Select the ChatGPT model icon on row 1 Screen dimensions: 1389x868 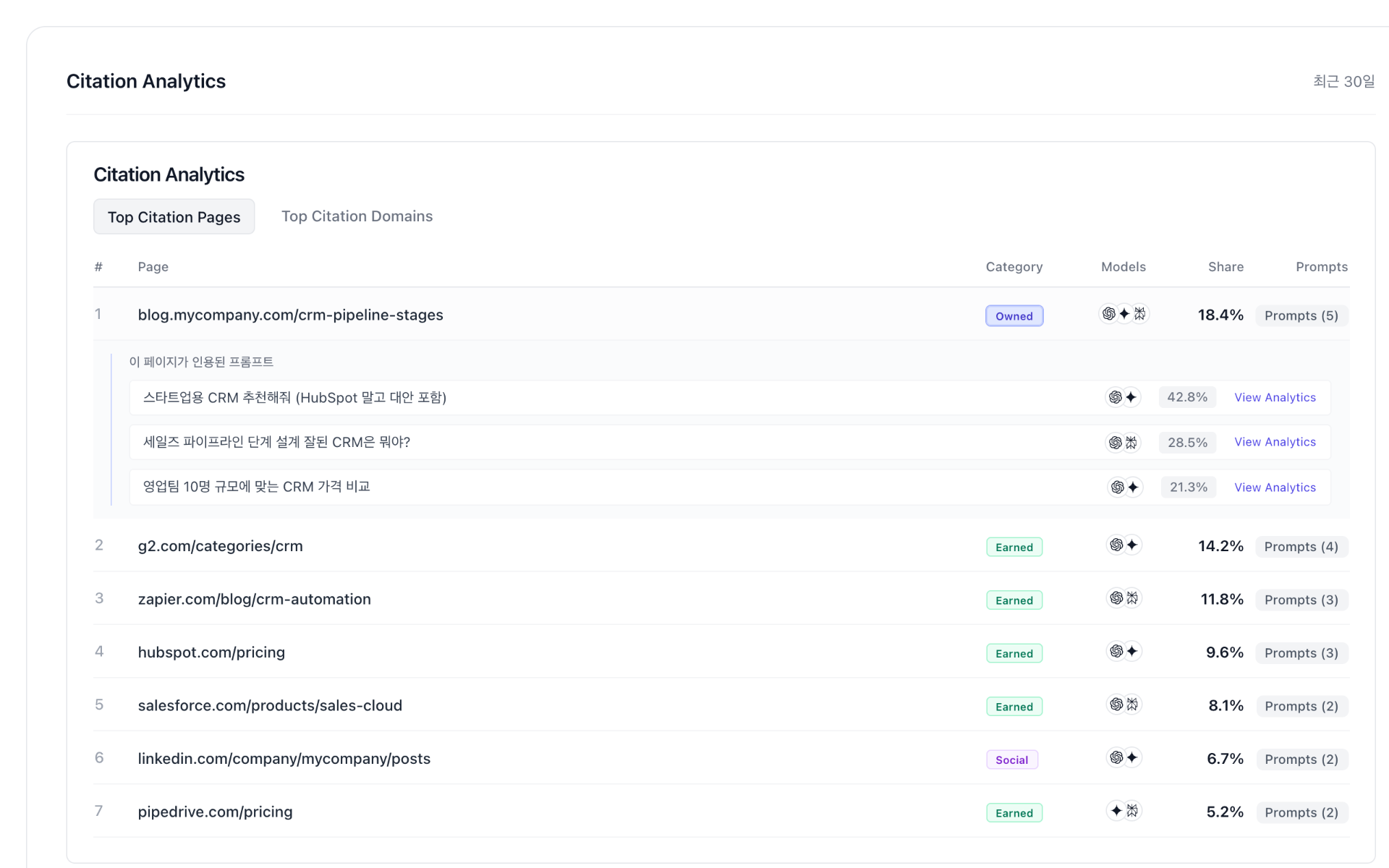1110,314
